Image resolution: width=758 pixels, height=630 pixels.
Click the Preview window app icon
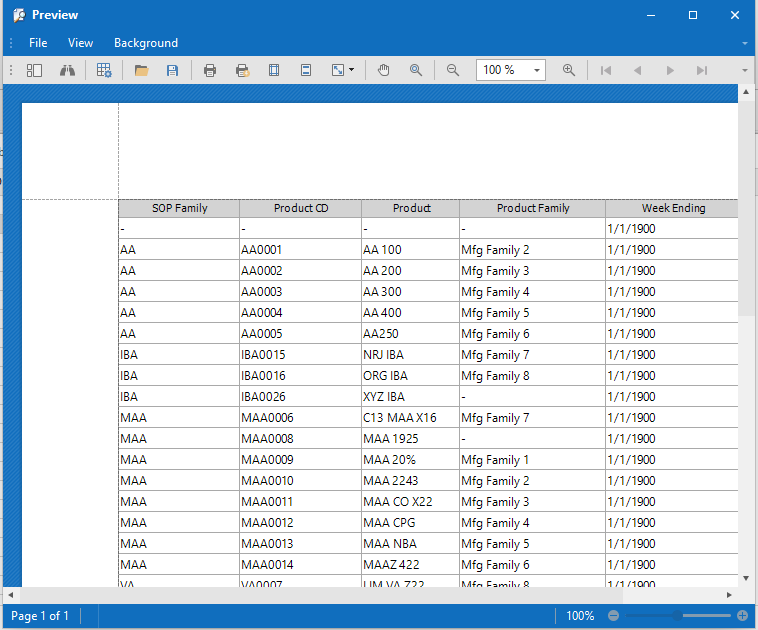click(x=19, y=15)
